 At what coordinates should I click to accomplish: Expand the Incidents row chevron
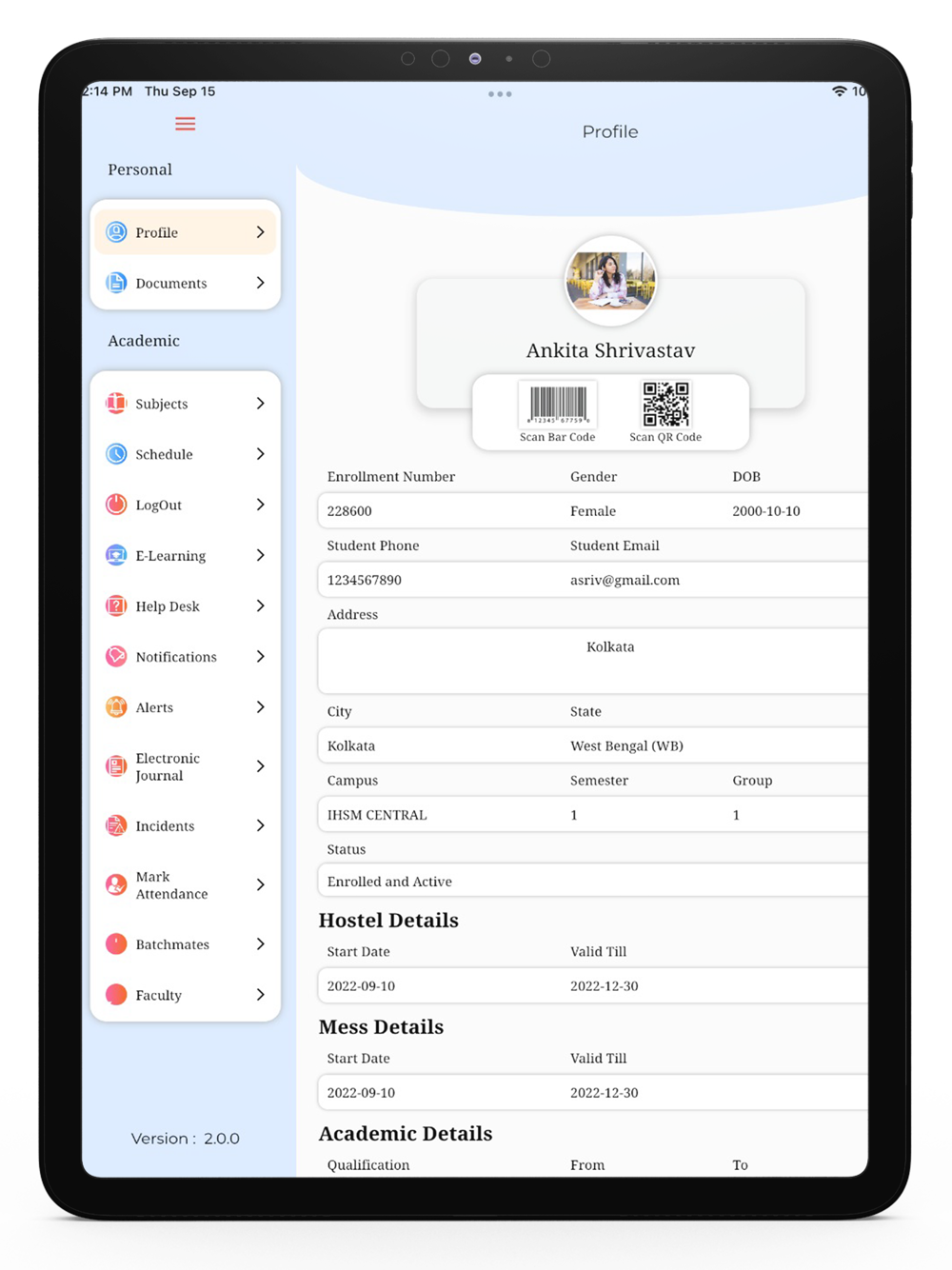click(260, 825)
